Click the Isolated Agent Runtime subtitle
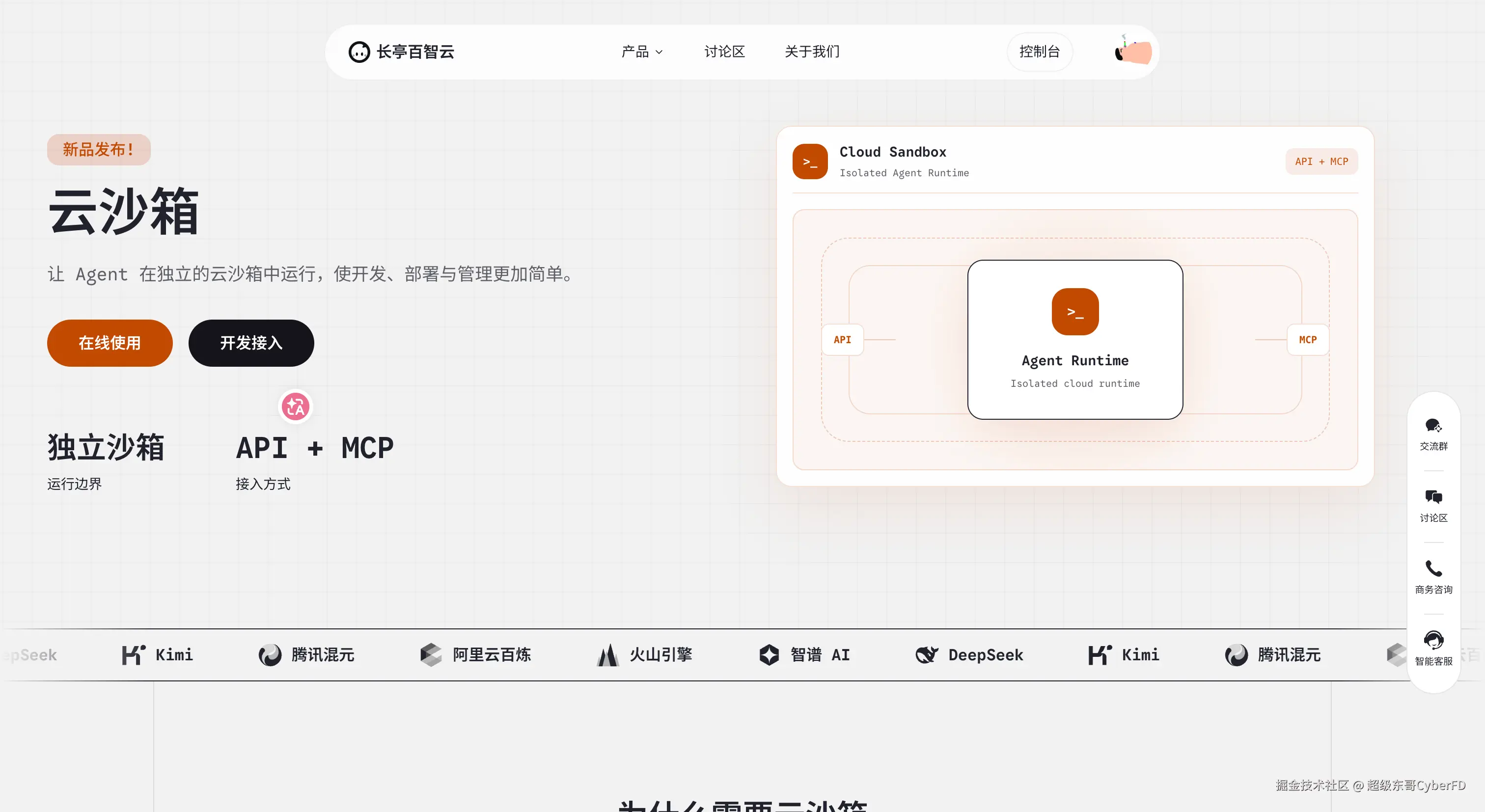This screenshot has width=1485, height=812. [x=904, y=173]
